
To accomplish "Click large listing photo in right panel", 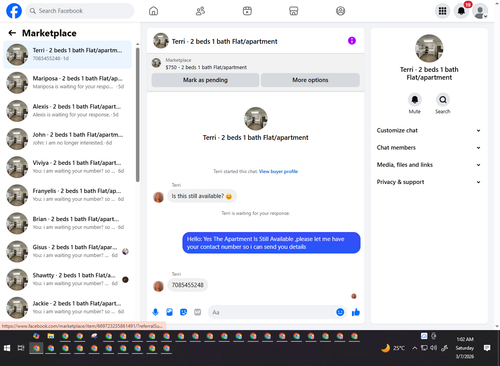I will 429,48.
